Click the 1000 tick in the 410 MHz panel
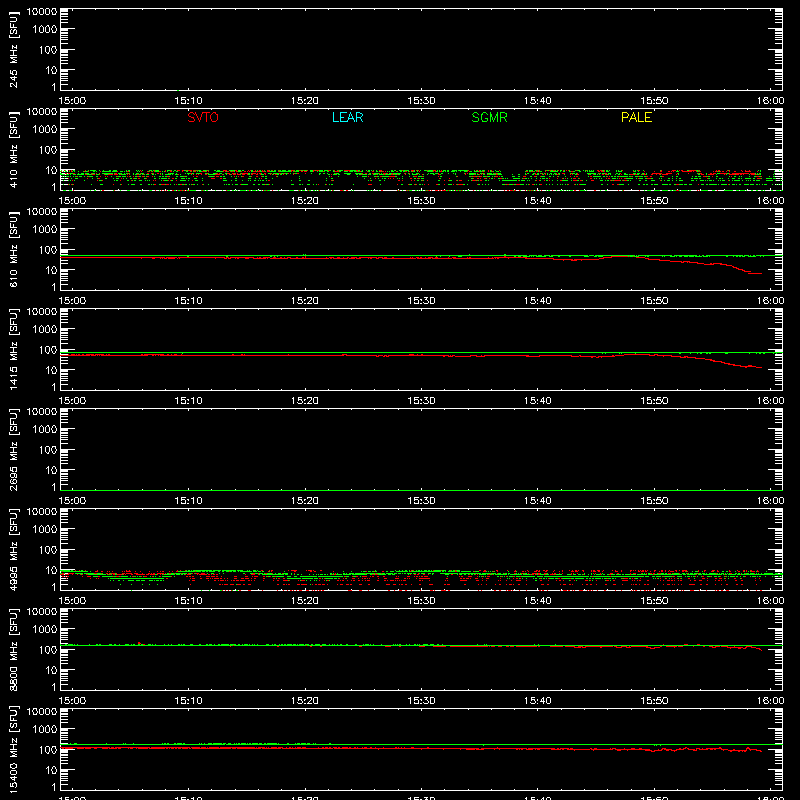This screenshot has width=800, height=800. 45,130
